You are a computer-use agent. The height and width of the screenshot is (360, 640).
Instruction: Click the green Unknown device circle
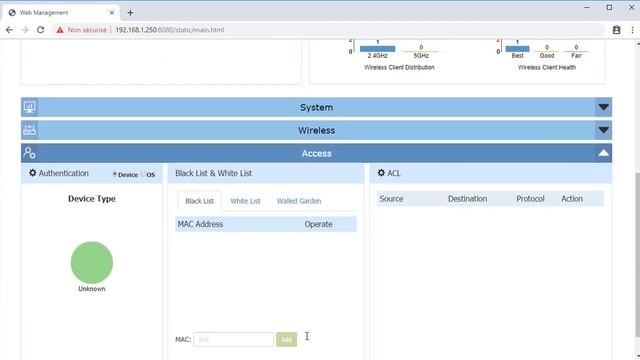(x=92, y=262)
